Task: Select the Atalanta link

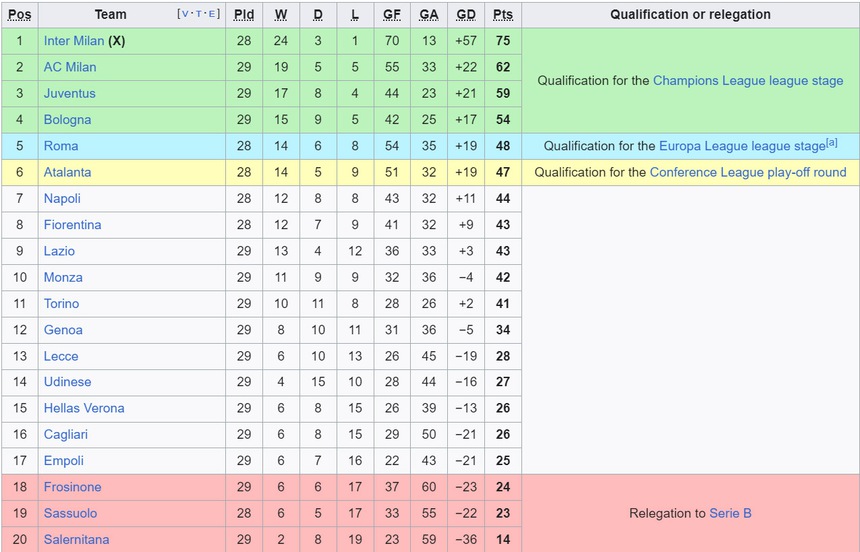Action: pyautogui.click(x=67, y=172)
